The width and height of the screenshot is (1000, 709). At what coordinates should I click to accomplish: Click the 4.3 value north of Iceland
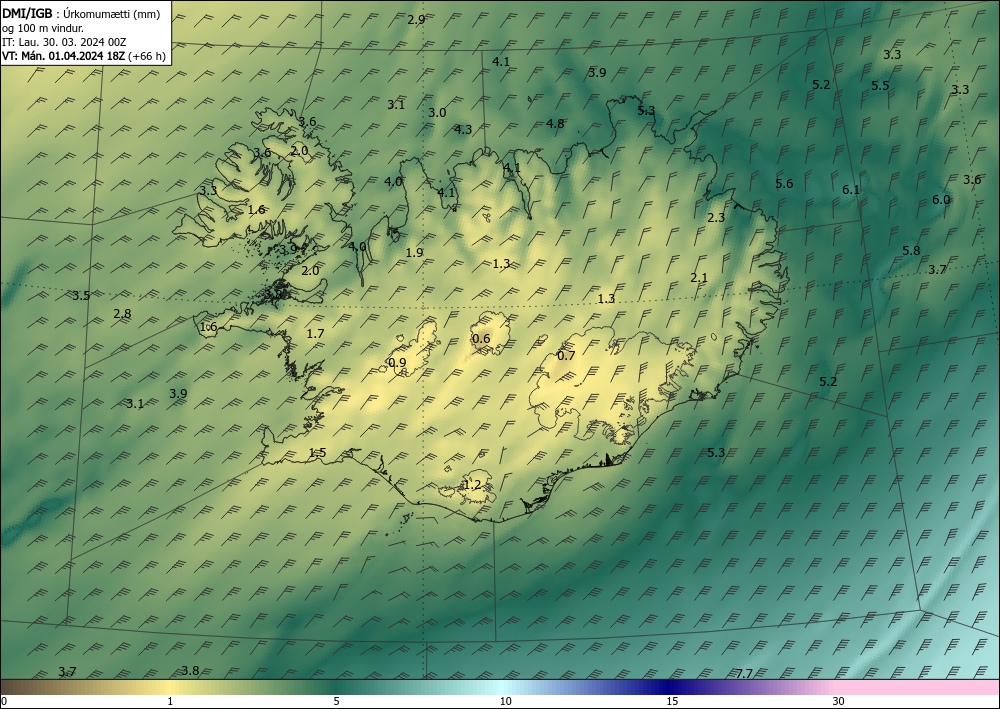point(462,129)
